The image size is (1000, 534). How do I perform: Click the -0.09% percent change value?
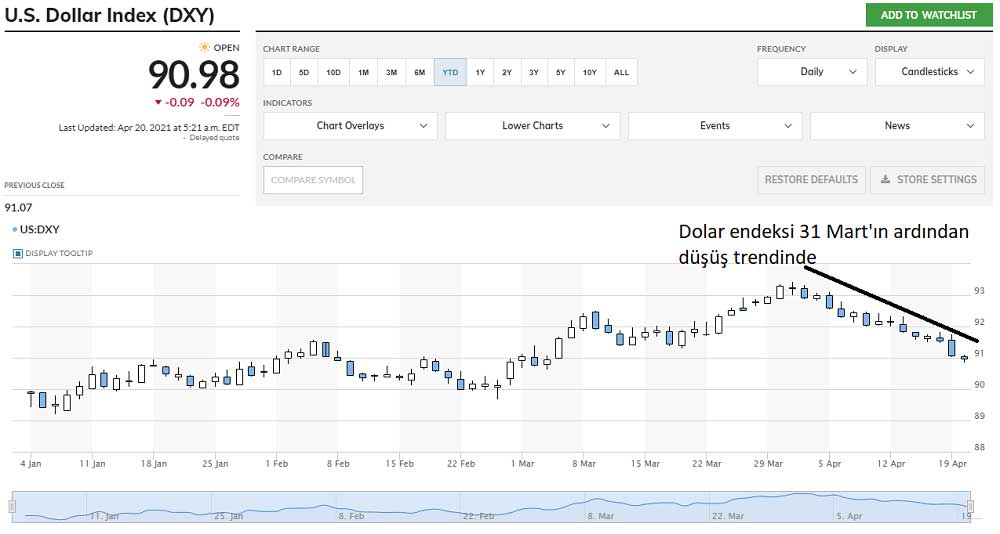[220, 102]
